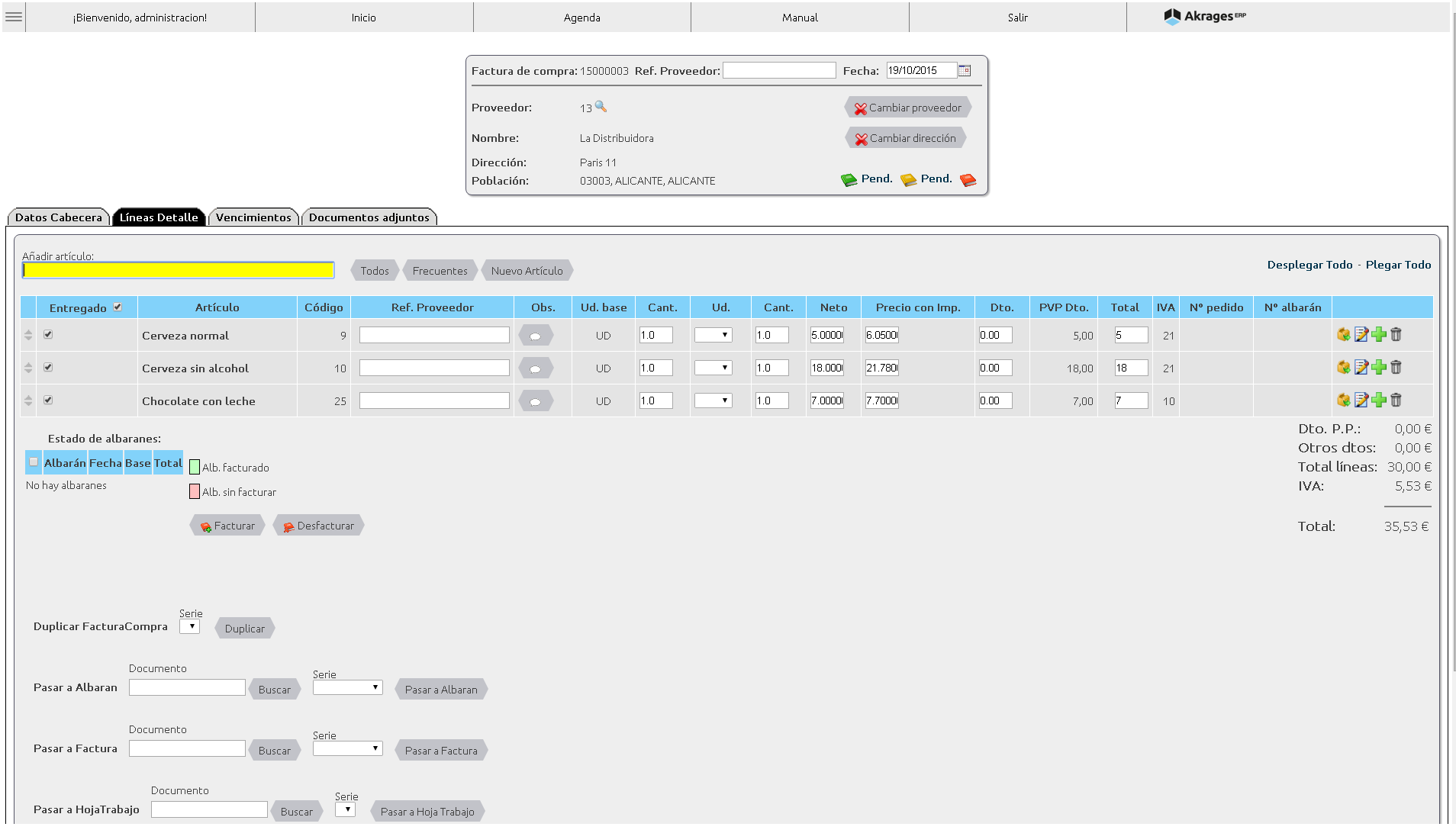Uncheck Entregado for Cerveza normal
This screenshot has height=830, width=1456.
[48, 333]
